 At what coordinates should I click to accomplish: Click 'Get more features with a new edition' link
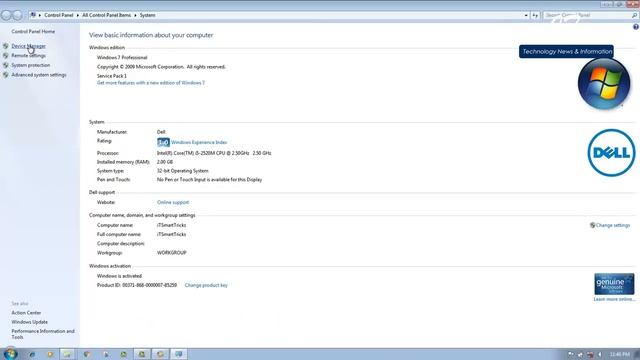click(151, 83)
